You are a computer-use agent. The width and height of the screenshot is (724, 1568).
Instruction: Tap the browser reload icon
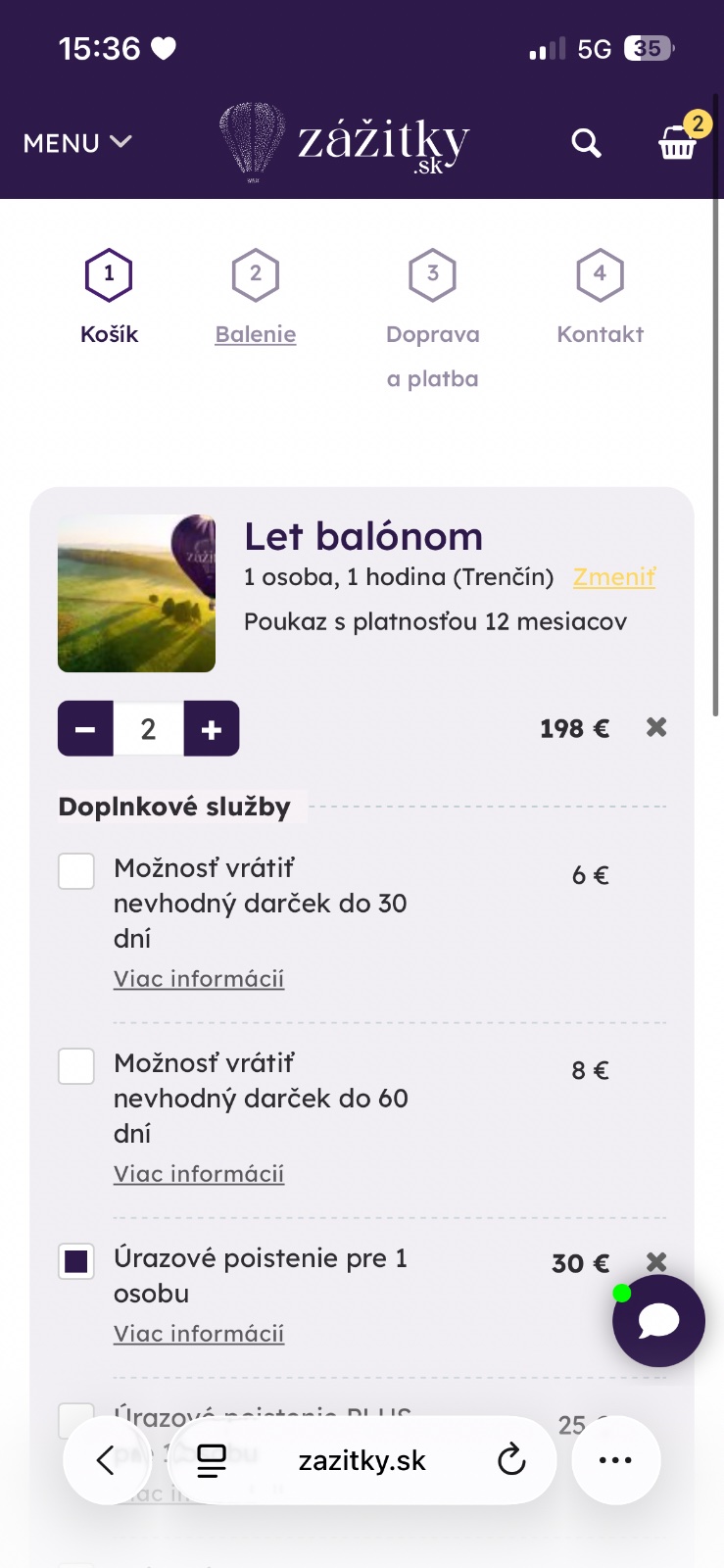[511, 1460]
